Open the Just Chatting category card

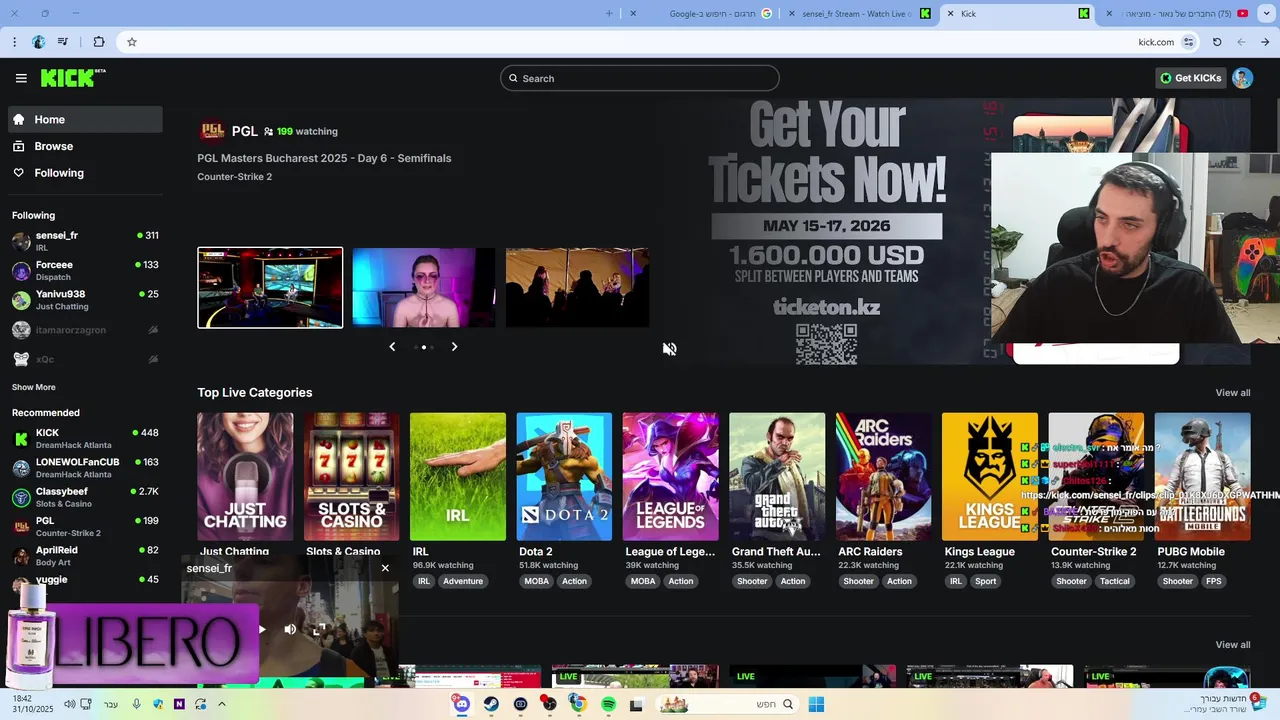pos(245,477)
